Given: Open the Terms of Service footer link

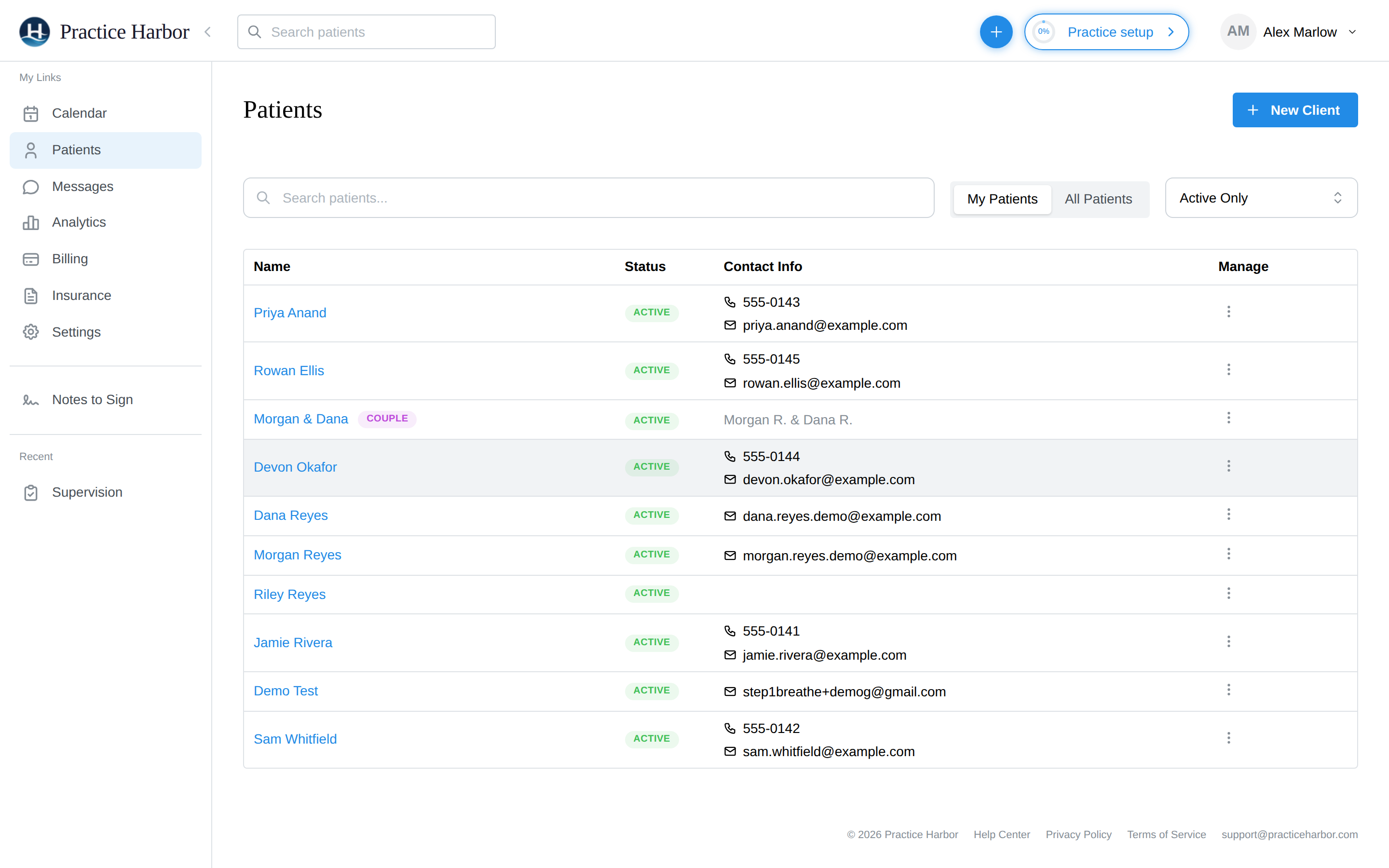Looking at the screenshot, I should coord(1166,835).
